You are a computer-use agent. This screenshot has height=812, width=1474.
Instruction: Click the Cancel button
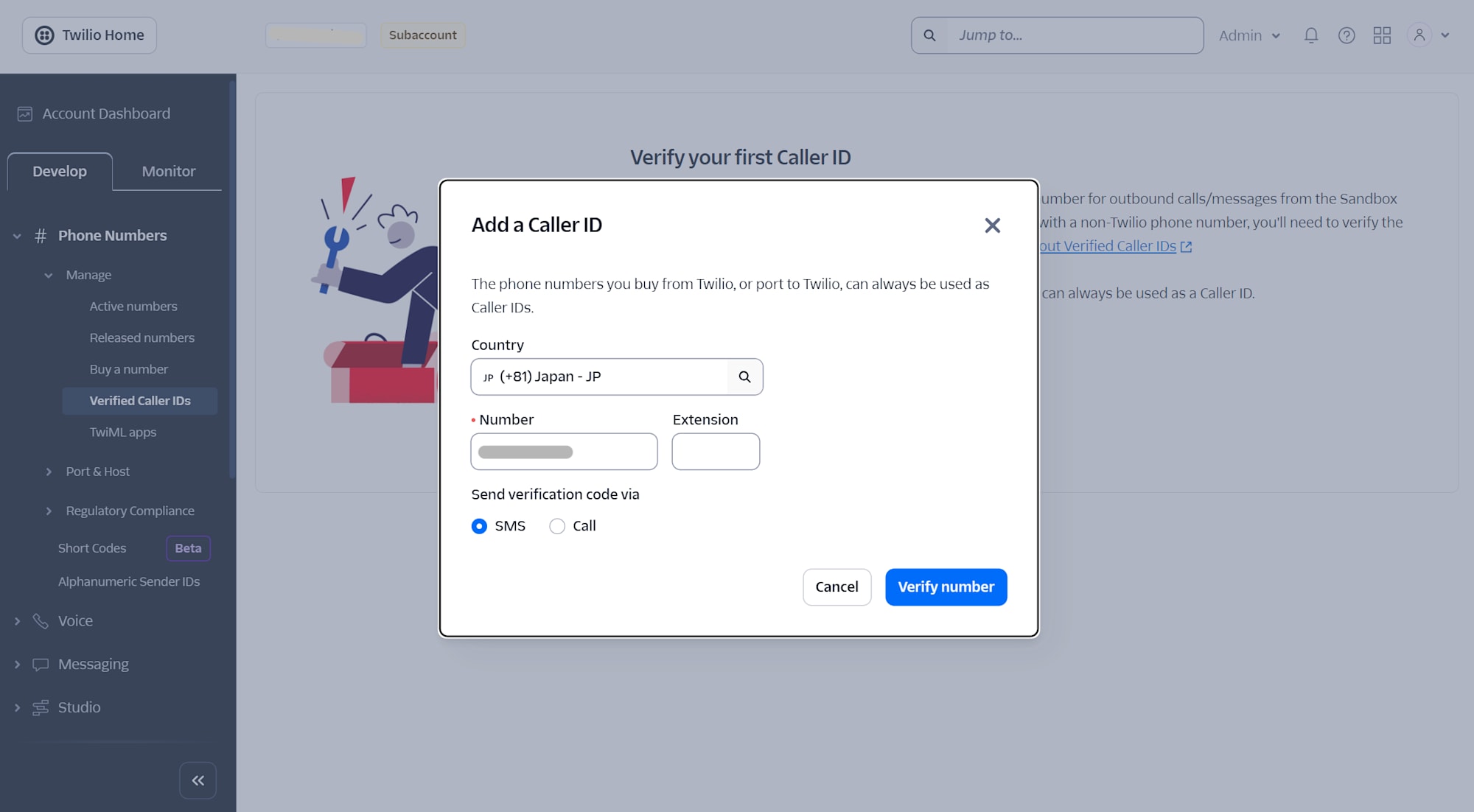pyautogui.click(x=836, y=587)
